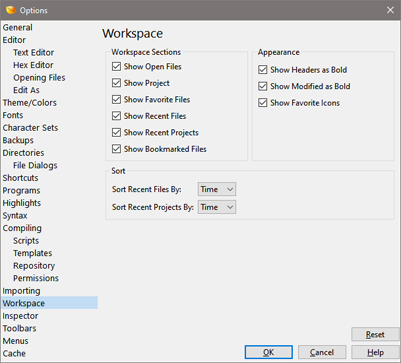Open the Compiling category
Screen dimensions: 401x363
(x=22, y=228)
